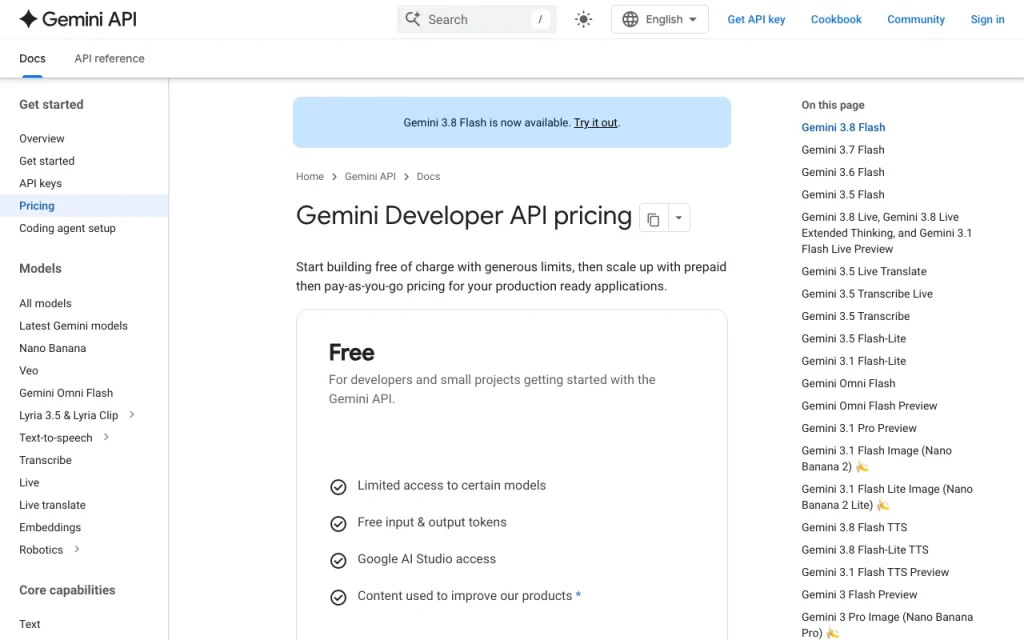1024x640 pixels.
Task: Copy page using the copy icon
Action: 653,218
